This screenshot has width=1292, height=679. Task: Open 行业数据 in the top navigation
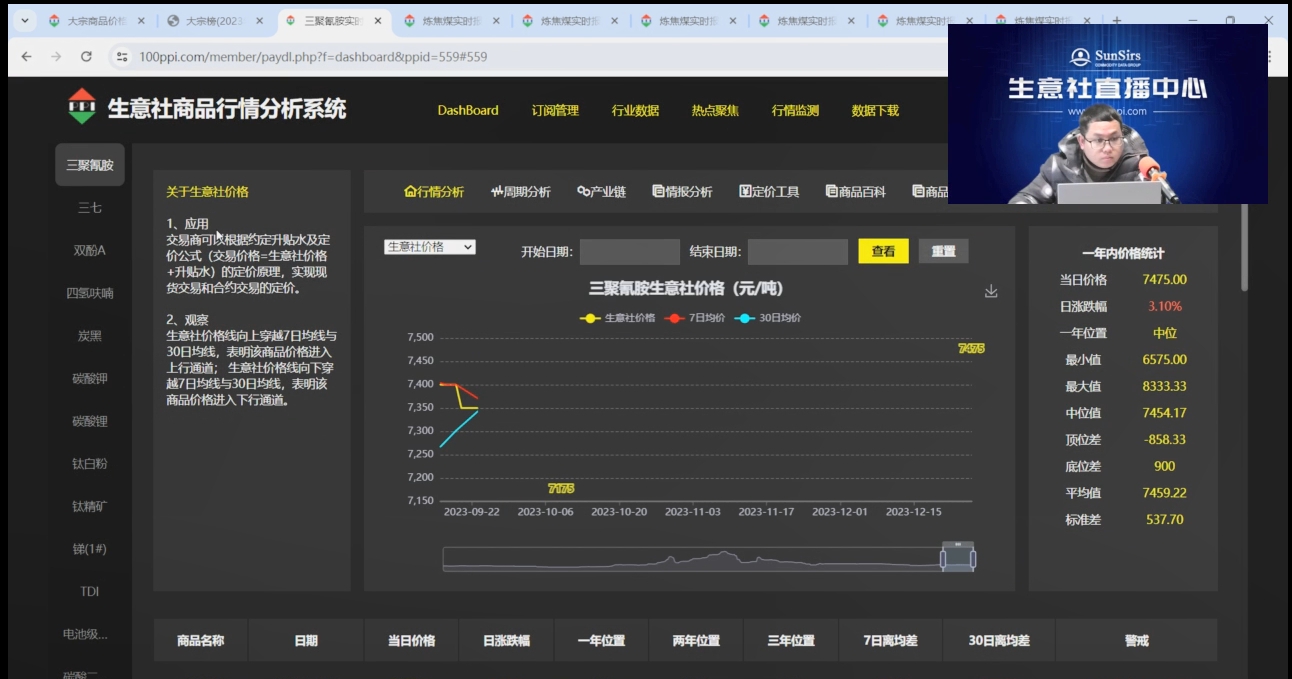pos(635,110)
